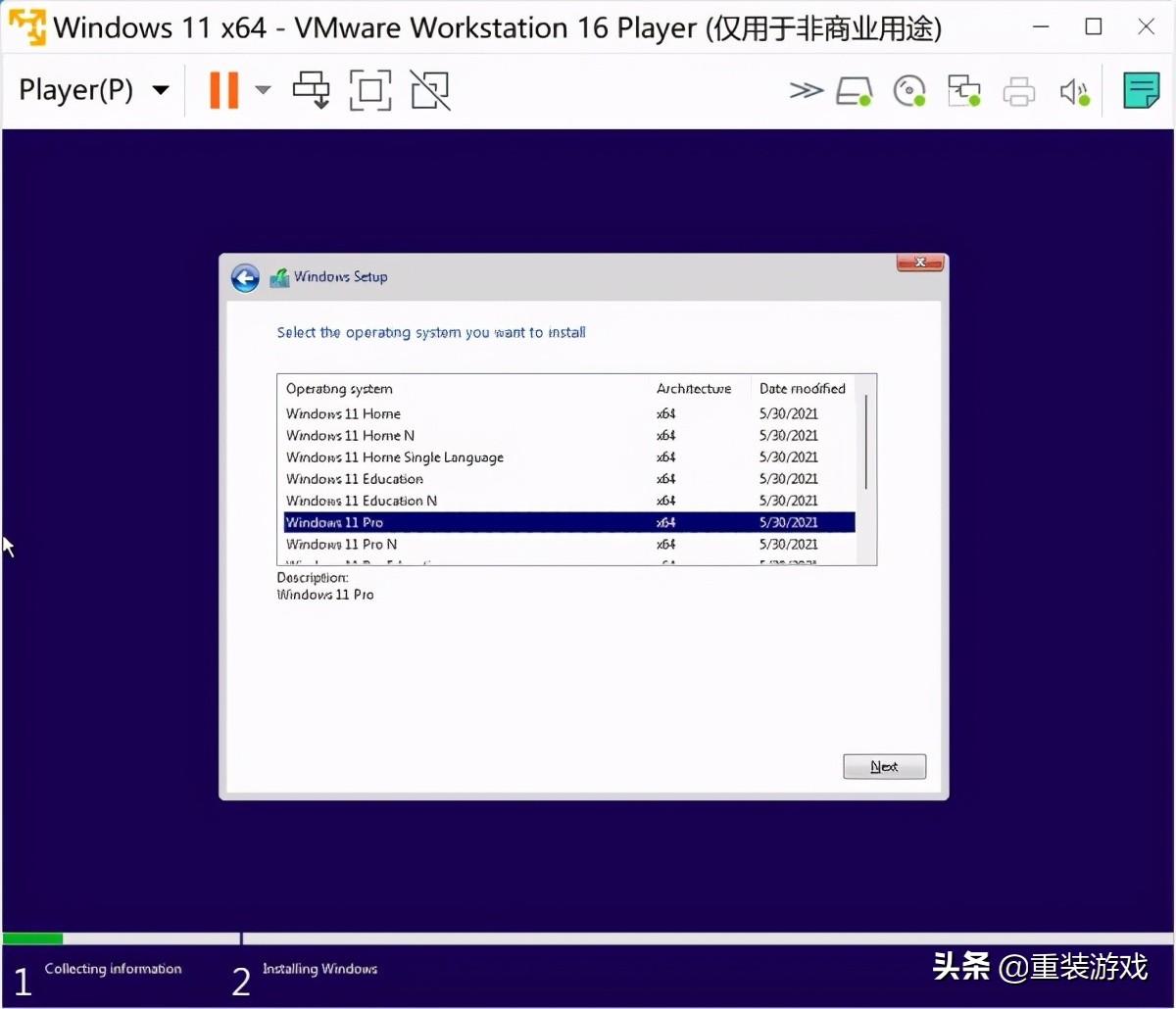This screenshot has width=1176, height=1009.
Task: Close the Windows Setup dialog
Action: tap(920, 263)
